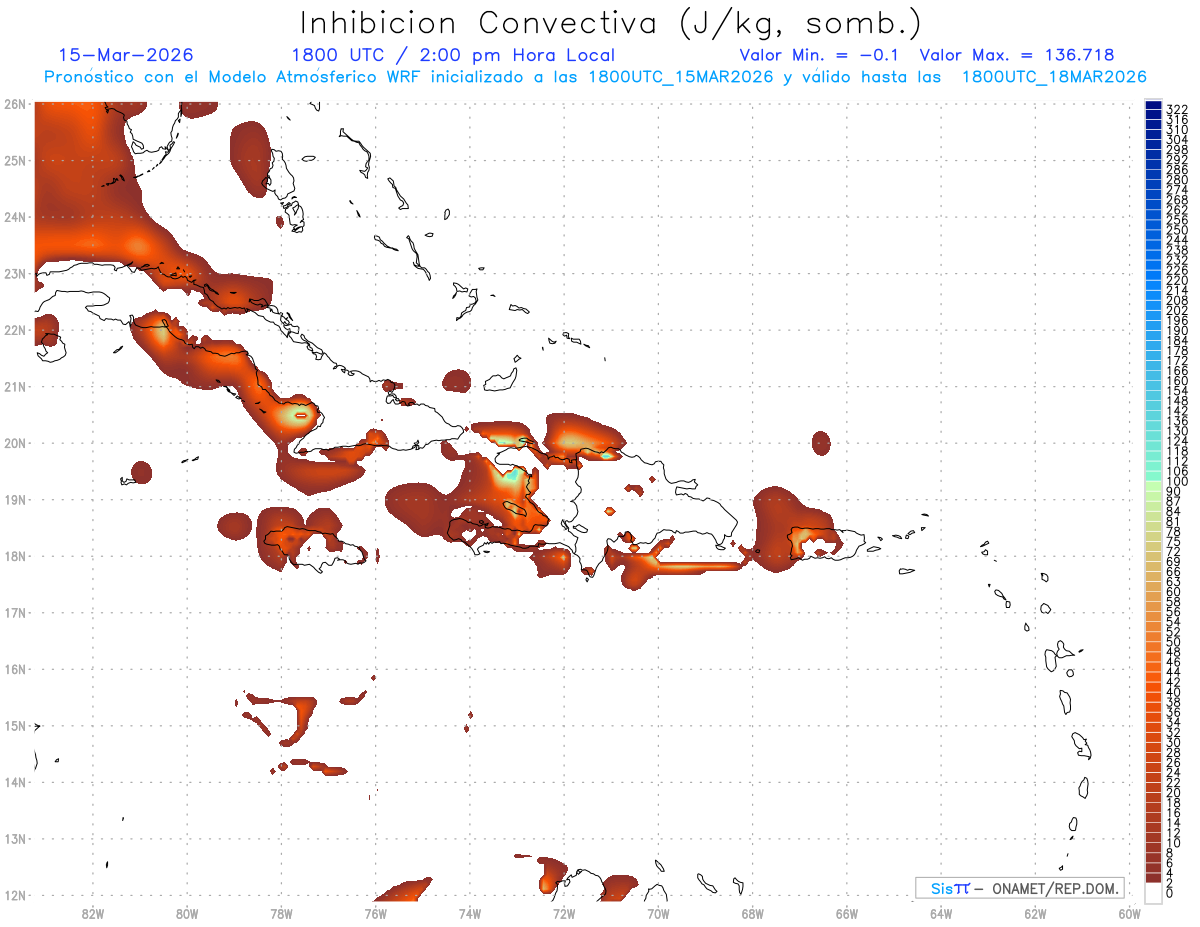The height and width of the screenshot is (927, 1200).
Task: Click the 60W longitude label
Action: click(1129, 912)
